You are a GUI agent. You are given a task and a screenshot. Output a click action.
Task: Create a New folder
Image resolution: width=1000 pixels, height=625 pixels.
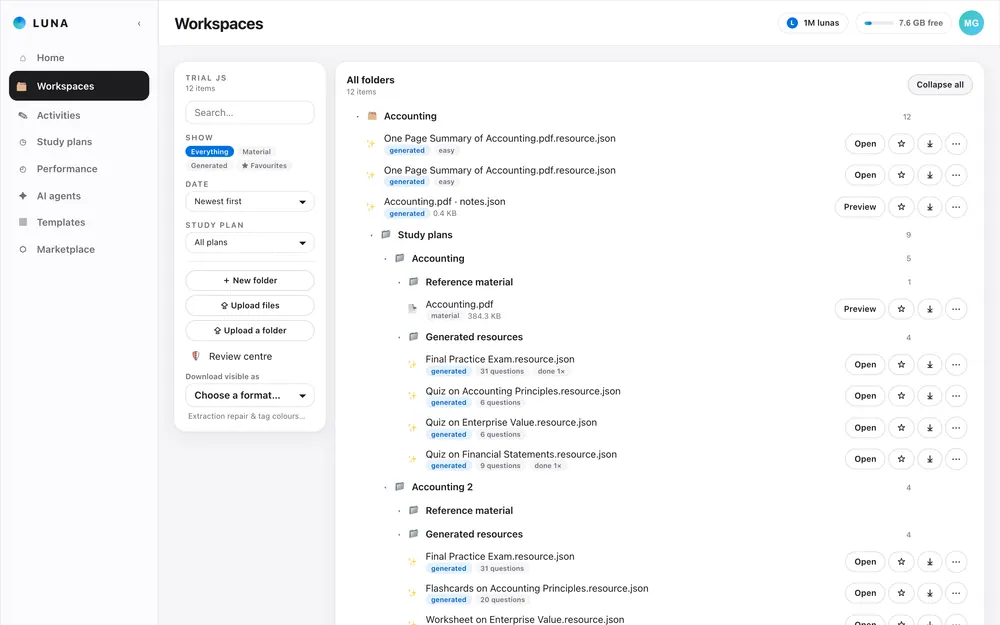tap(250, 281)
